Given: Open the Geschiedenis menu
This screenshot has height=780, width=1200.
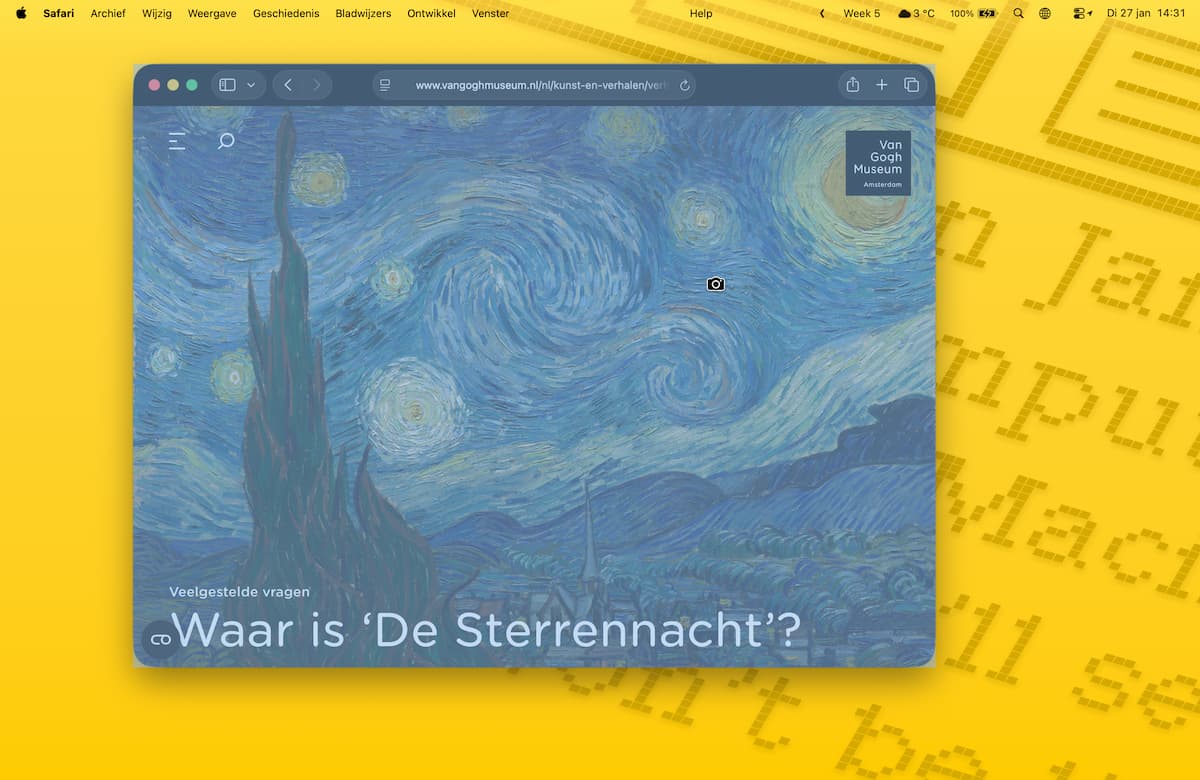Looking at the screenshot, I should tap(286, 13).
